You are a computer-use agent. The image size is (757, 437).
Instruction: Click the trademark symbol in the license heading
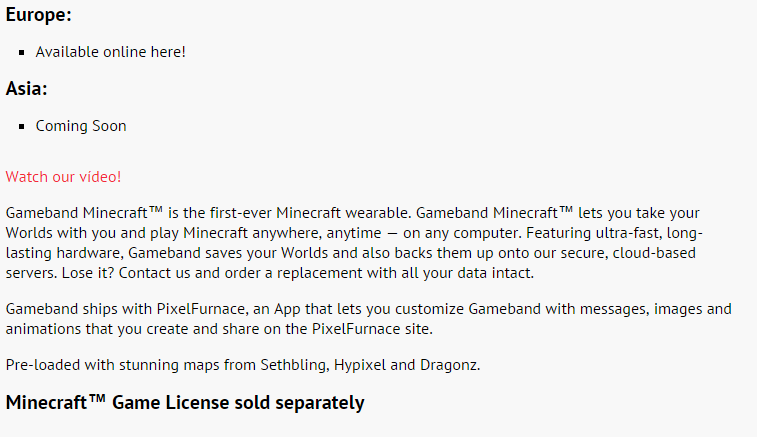coord(97,398)
